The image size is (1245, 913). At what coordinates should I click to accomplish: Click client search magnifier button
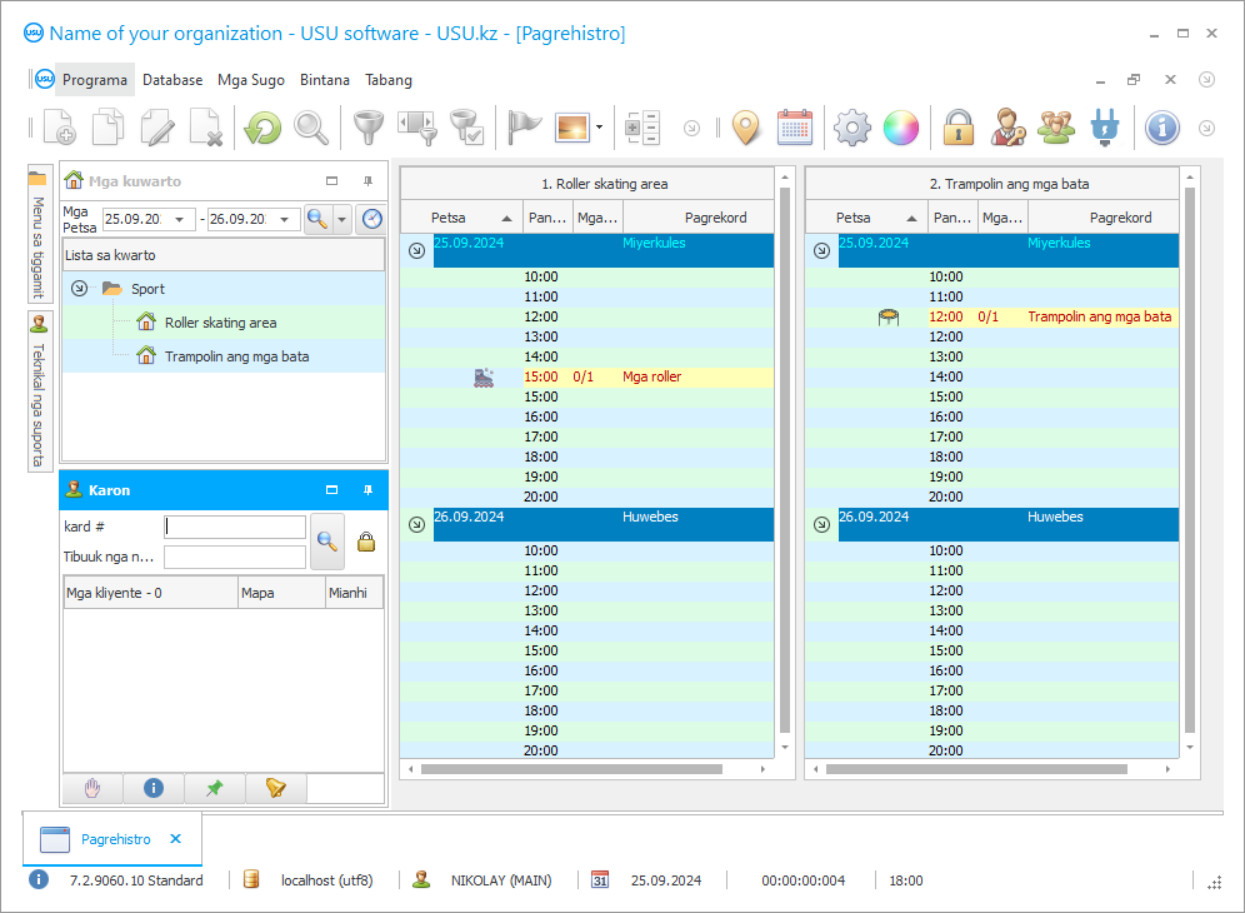(327, 541)
